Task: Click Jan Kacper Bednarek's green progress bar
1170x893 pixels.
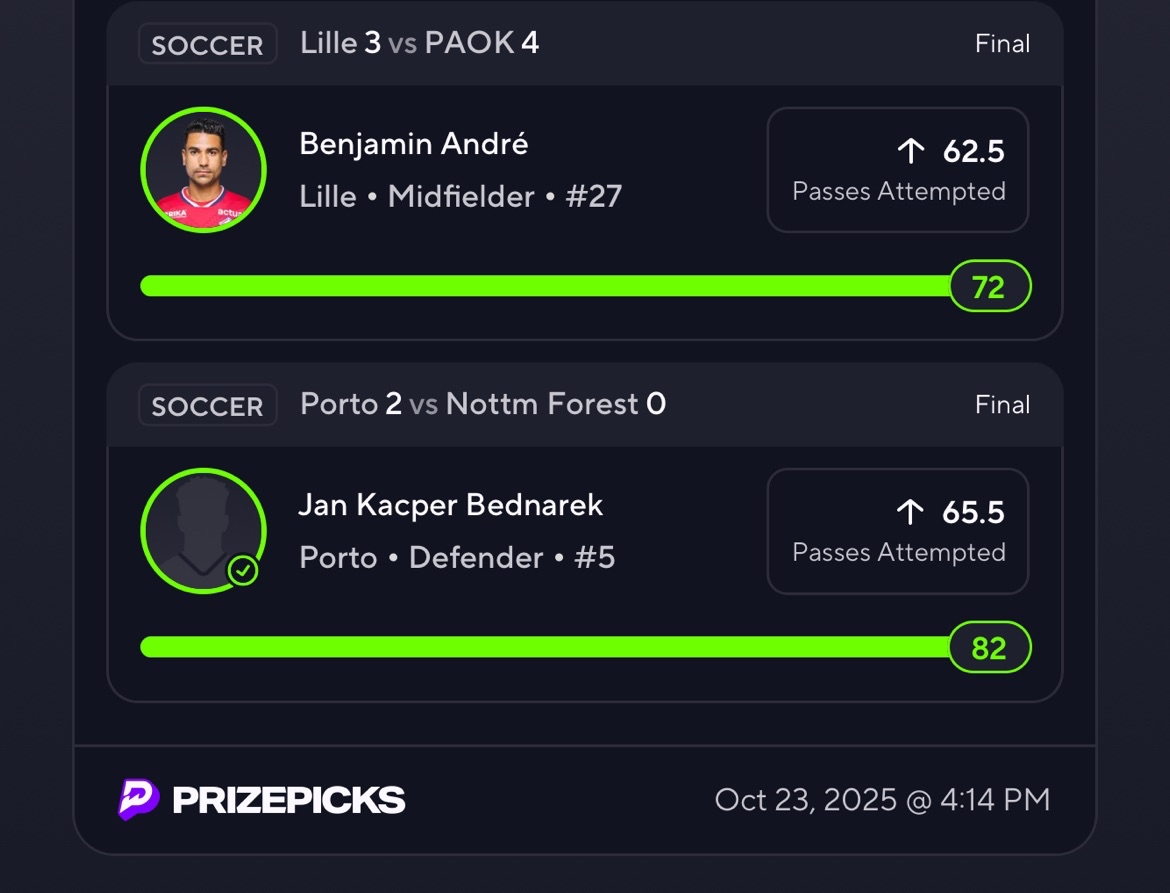Action: click(545, 647)
